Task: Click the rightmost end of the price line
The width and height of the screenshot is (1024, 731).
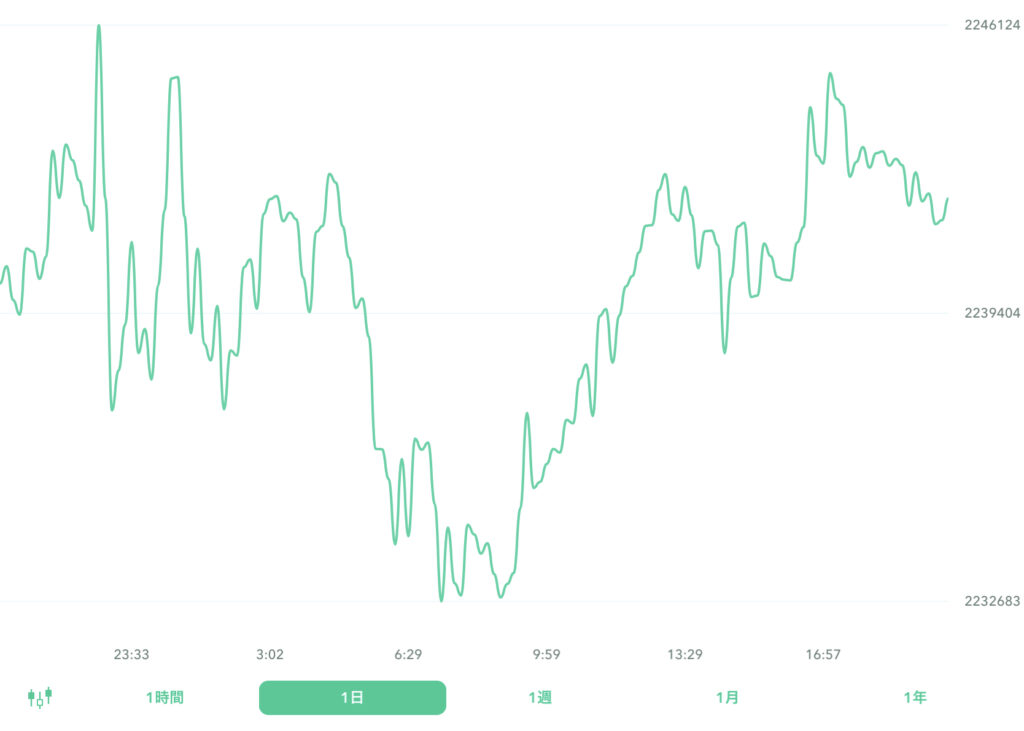Action: click(946, 199)
